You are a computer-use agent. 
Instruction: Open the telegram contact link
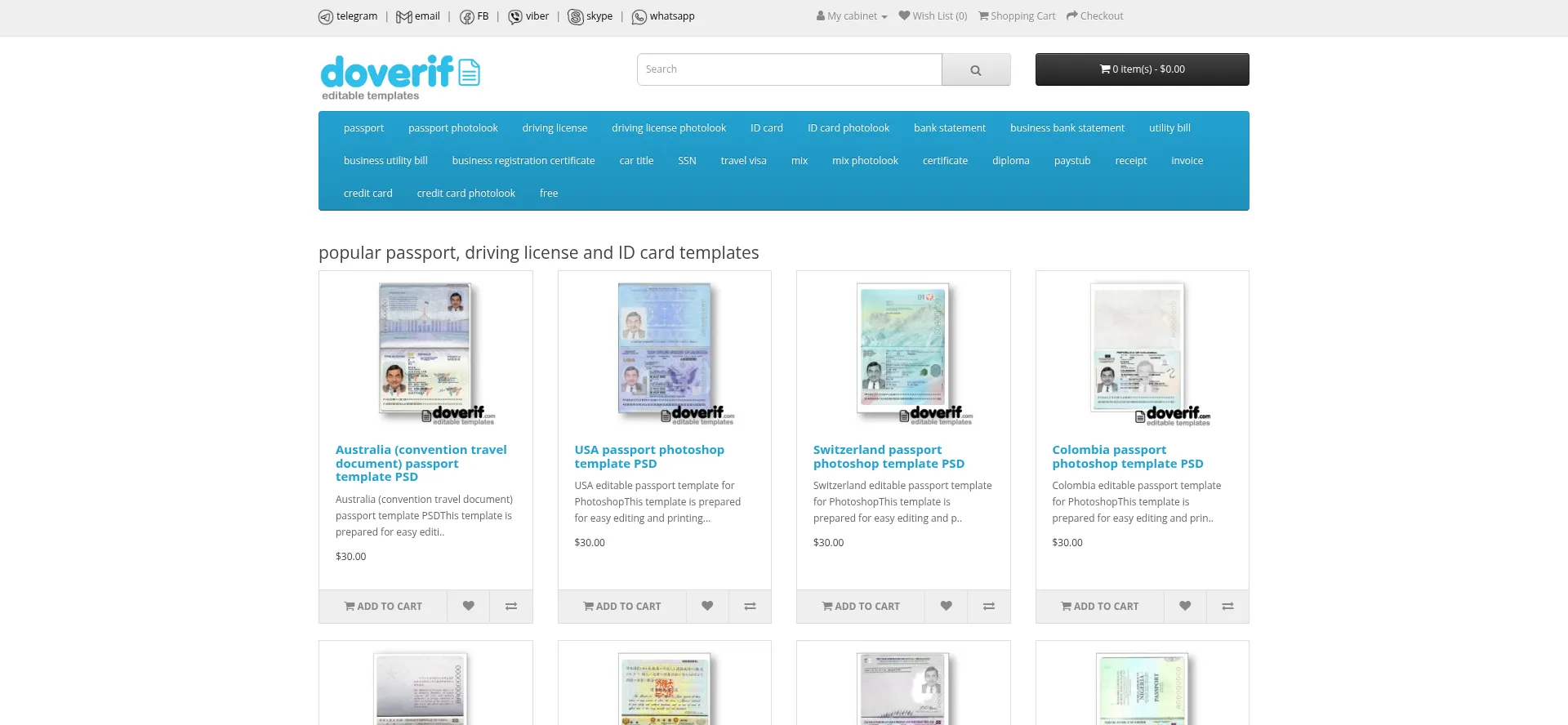pos(348,16)
